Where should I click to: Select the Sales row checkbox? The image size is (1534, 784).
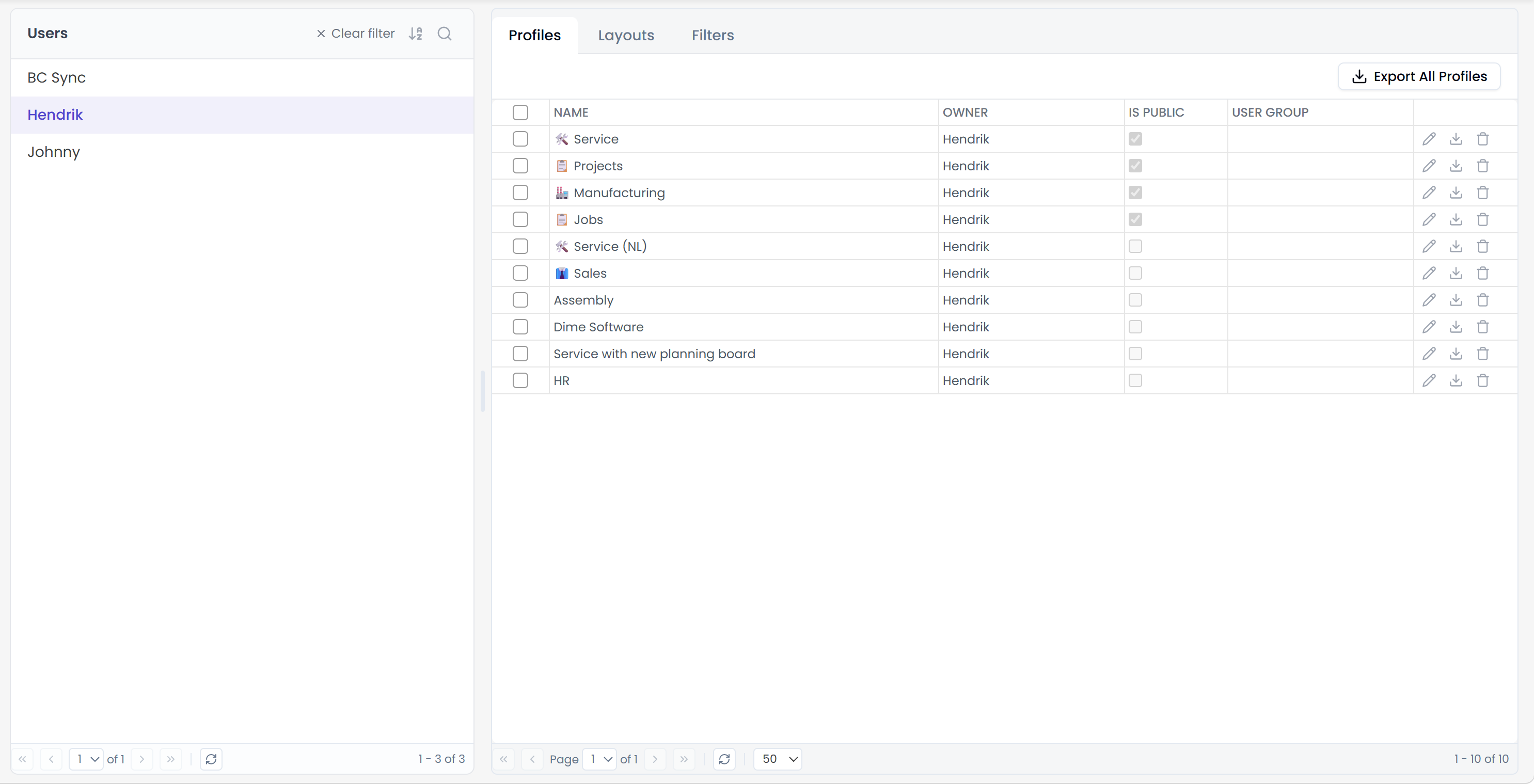[x=520, y=273]
